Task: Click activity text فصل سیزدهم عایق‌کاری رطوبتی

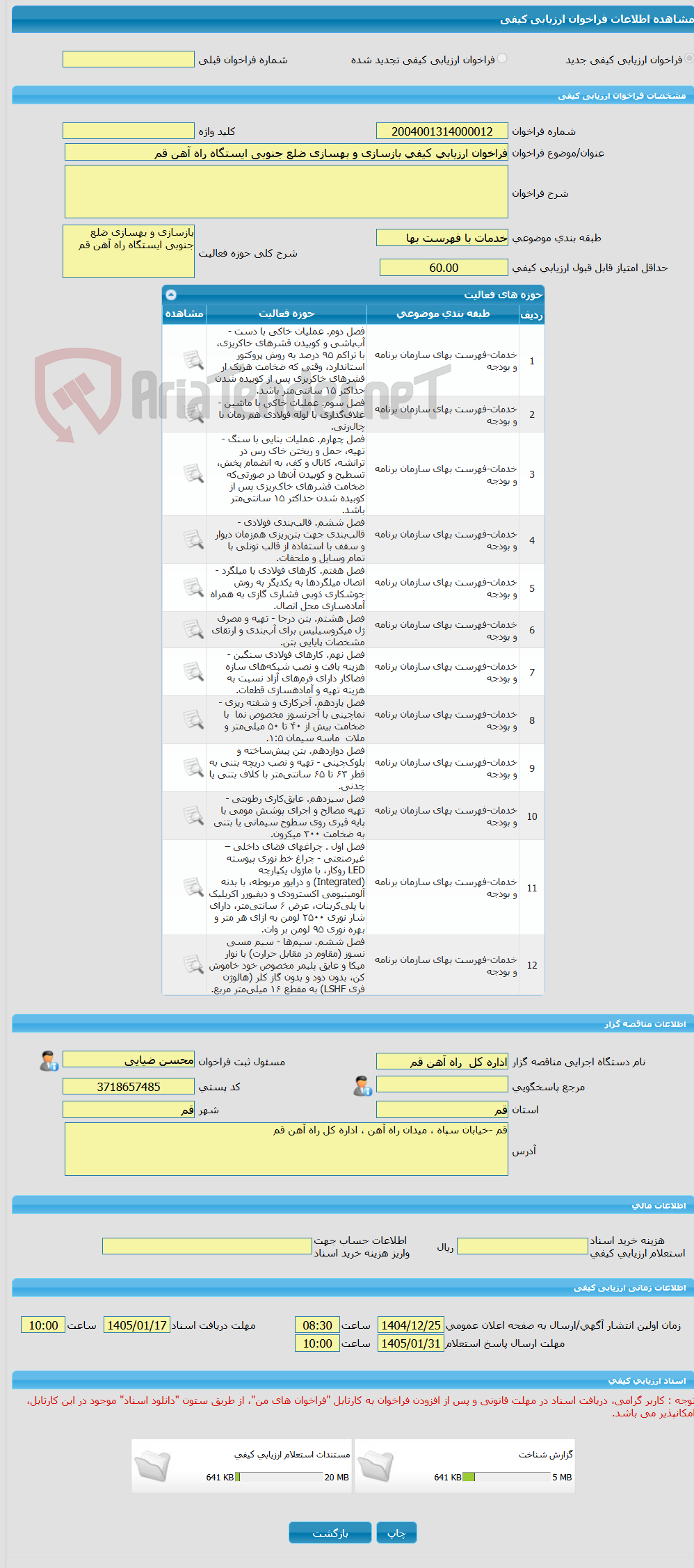Action: tap(287, 816)
